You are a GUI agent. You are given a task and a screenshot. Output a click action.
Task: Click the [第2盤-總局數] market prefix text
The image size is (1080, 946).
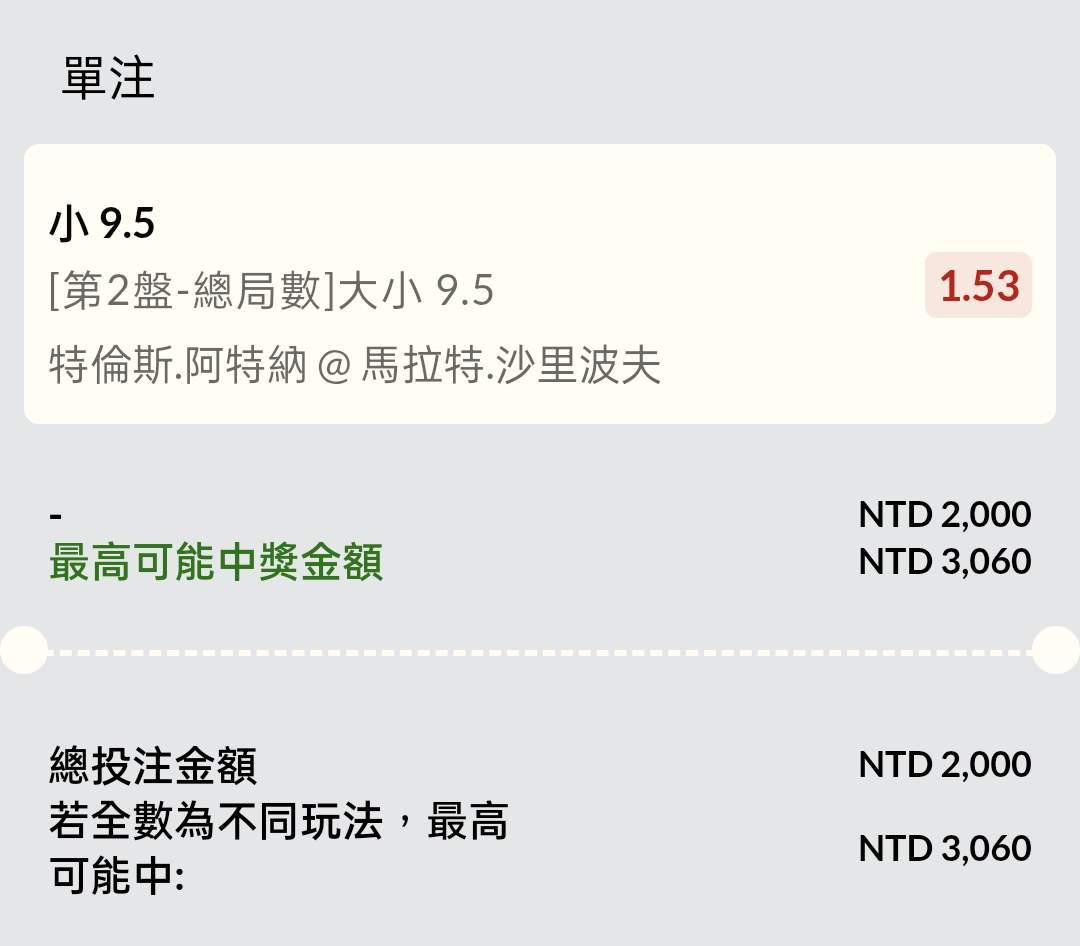pyautogui.click(x=192, y=292)
